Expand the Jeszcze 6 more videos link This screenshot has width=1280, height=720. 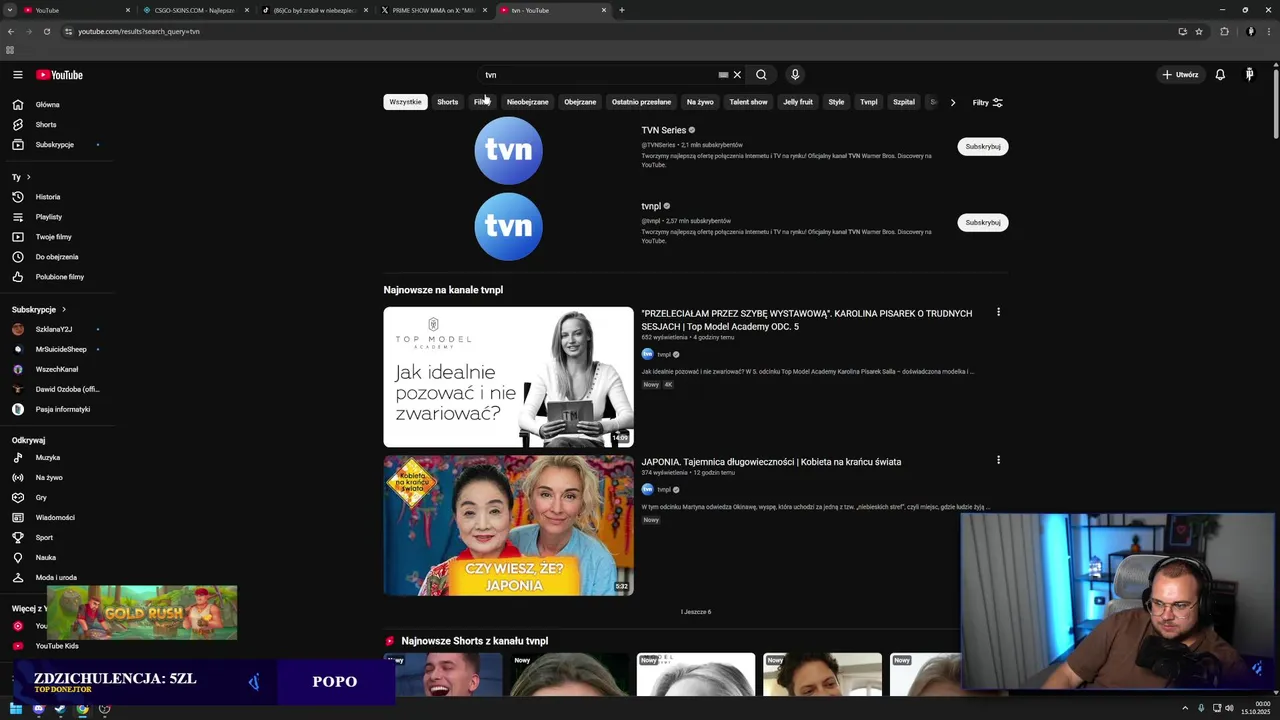tap(696, 612)
